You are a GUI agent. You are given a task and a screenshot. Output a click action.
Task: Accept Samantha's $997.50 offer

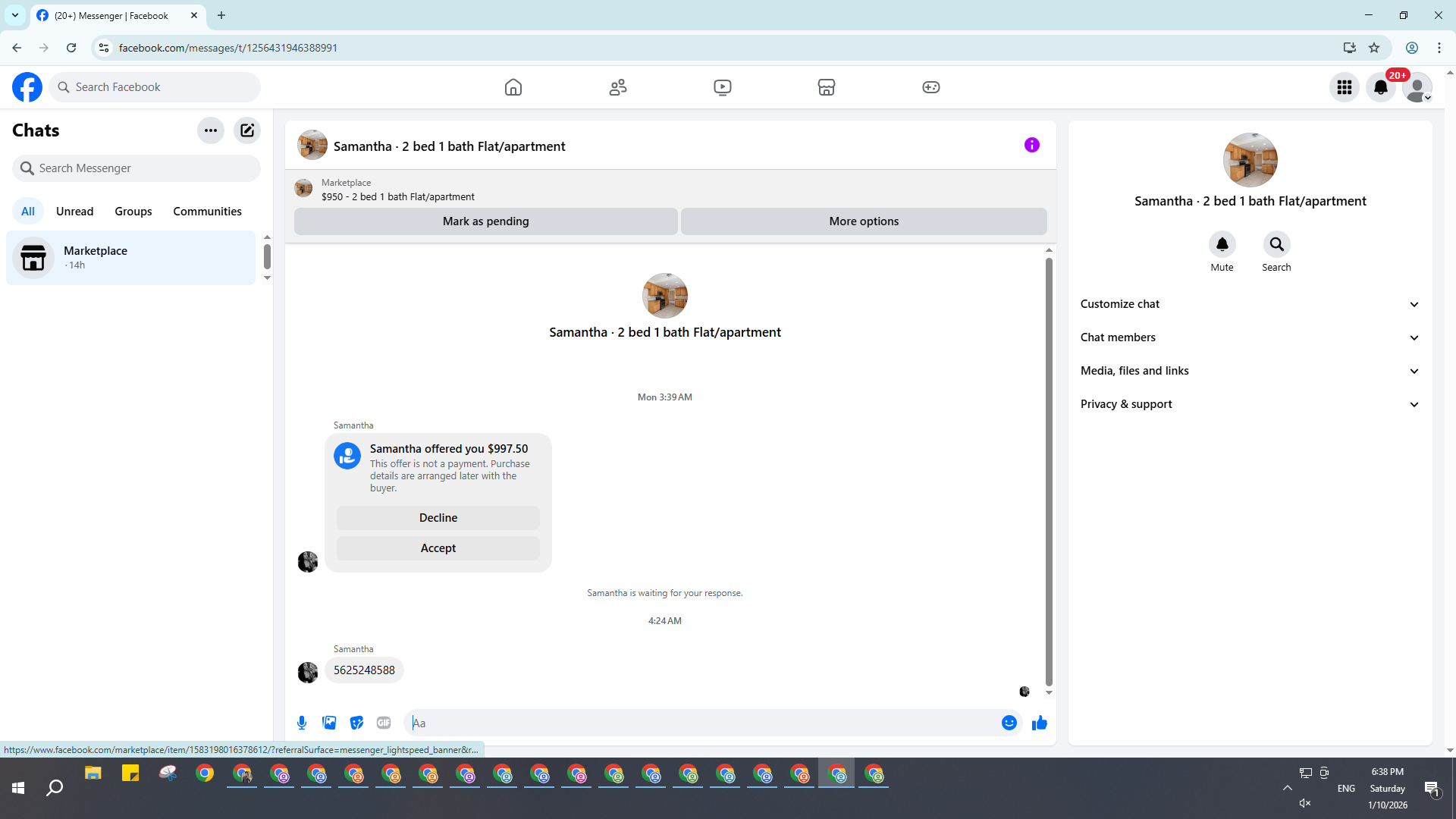point(438,548)
